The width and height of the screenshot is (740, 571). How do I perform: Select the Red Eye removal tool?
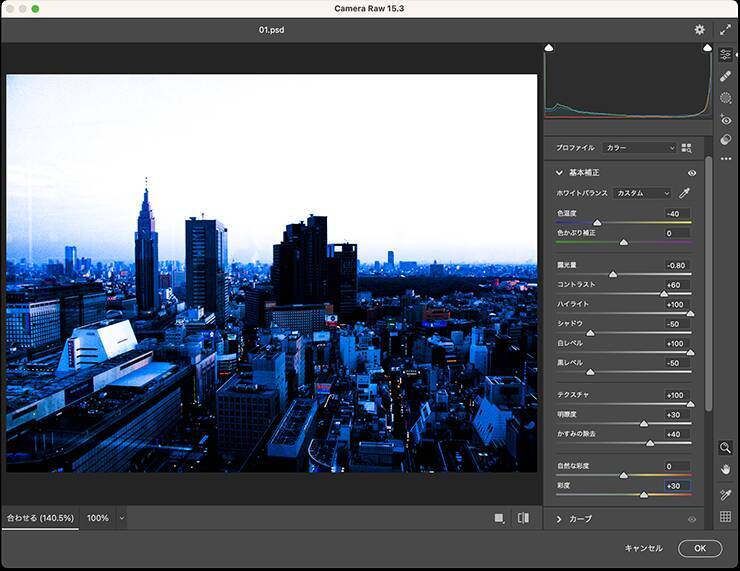[726, 119]
